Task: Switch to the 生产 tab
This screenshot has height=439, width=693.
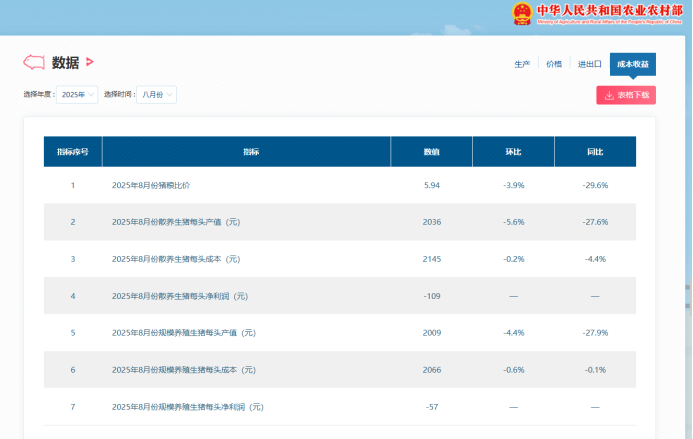Action: coord(522,64)
